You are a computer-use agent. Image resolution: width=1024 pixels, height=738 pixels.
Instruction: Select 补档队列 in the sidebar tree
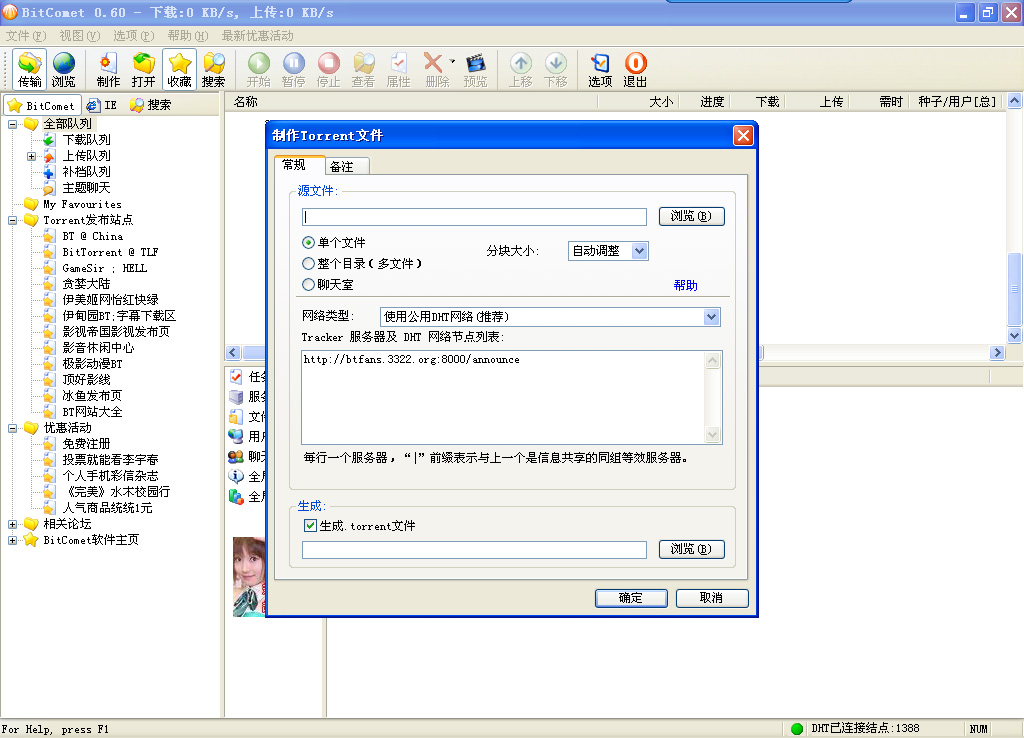click(86, 172)
